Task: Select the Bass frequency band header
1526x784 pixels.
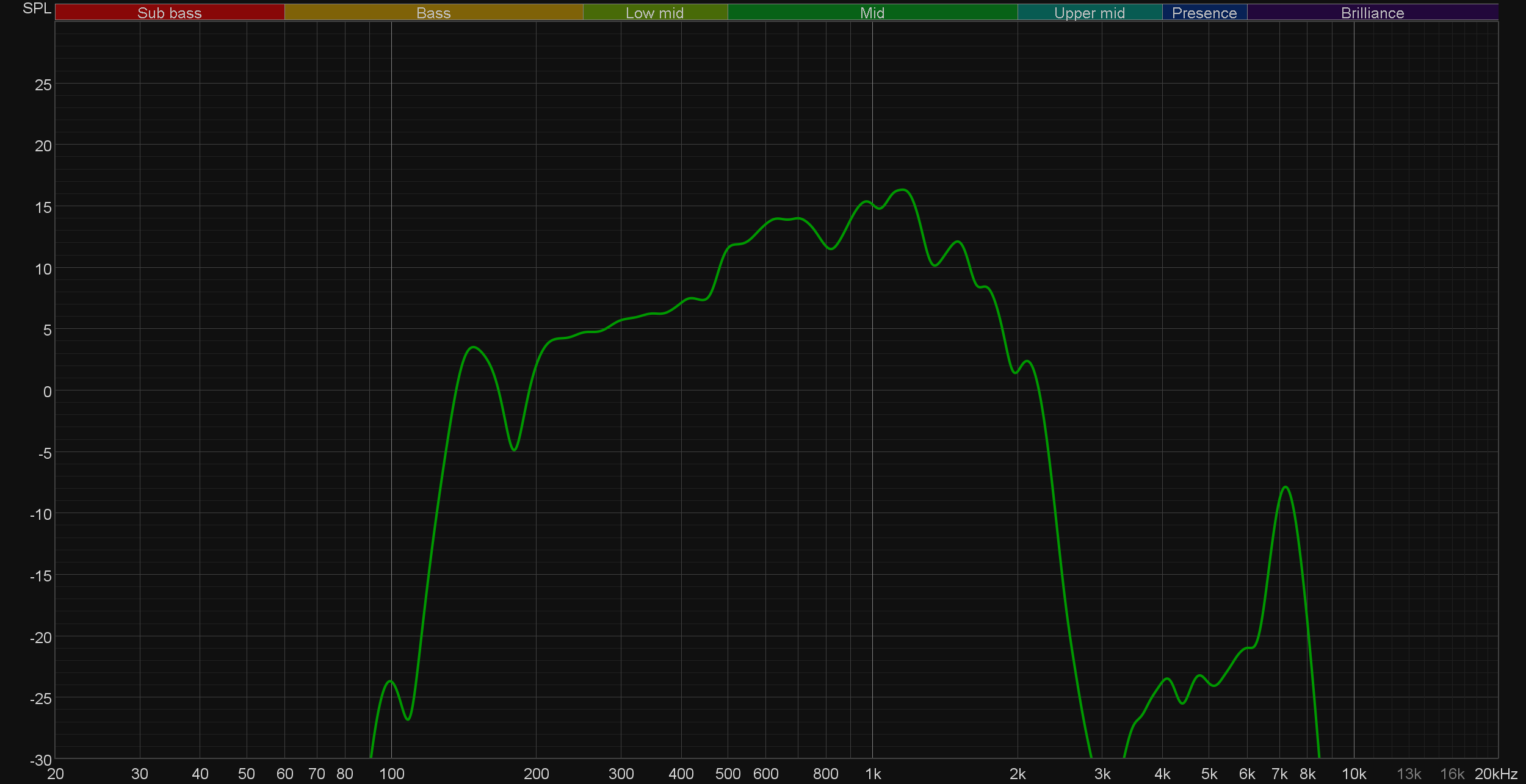Action: coord(433,13)
